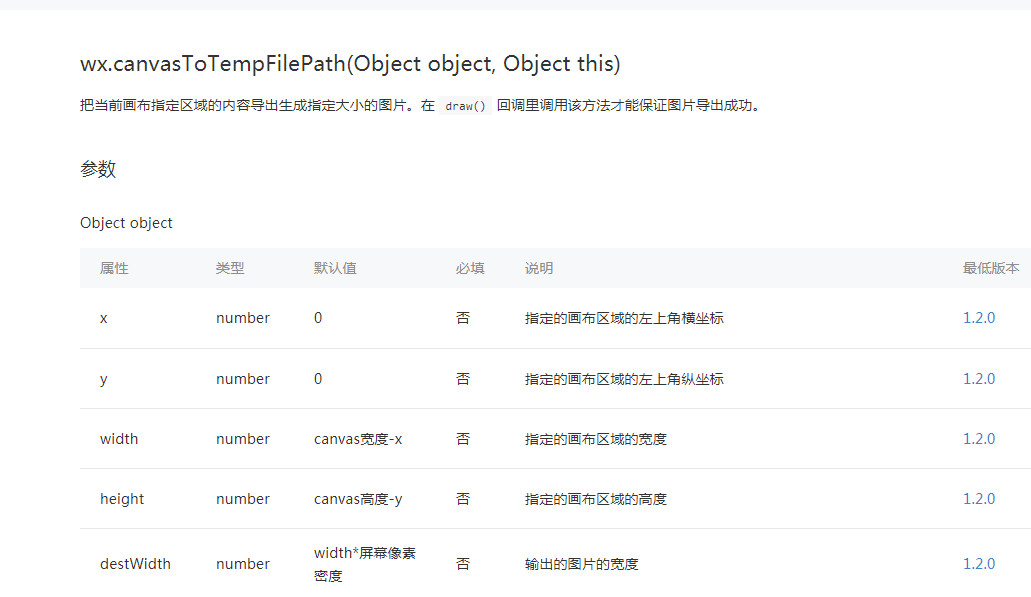Image resolution: width=1031 pixels, height=597 pixels.
Task: Click the 参数 section heading
Action: tap(98, 169)
